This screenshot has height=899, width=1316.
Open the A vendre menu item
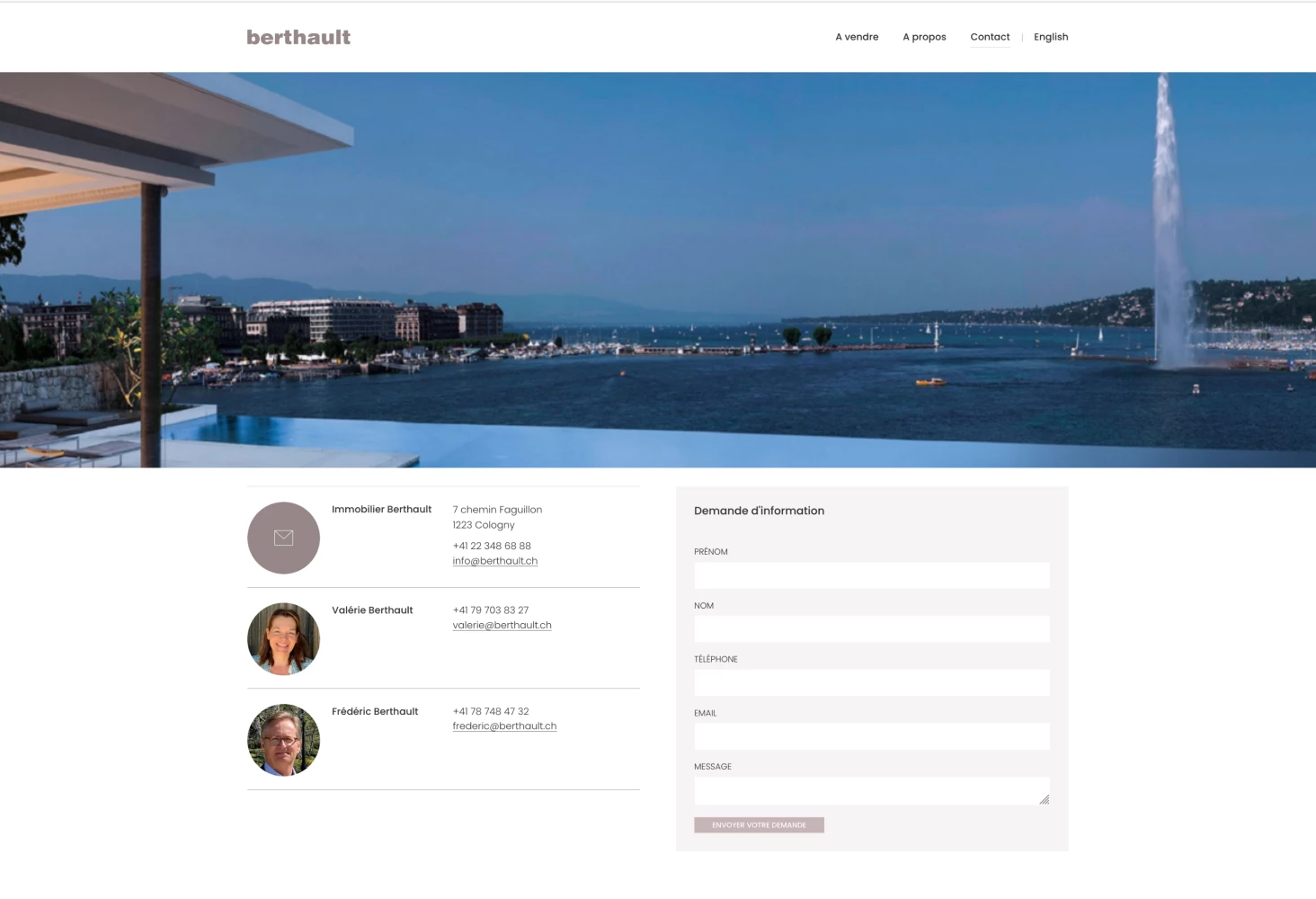(857, 37)
